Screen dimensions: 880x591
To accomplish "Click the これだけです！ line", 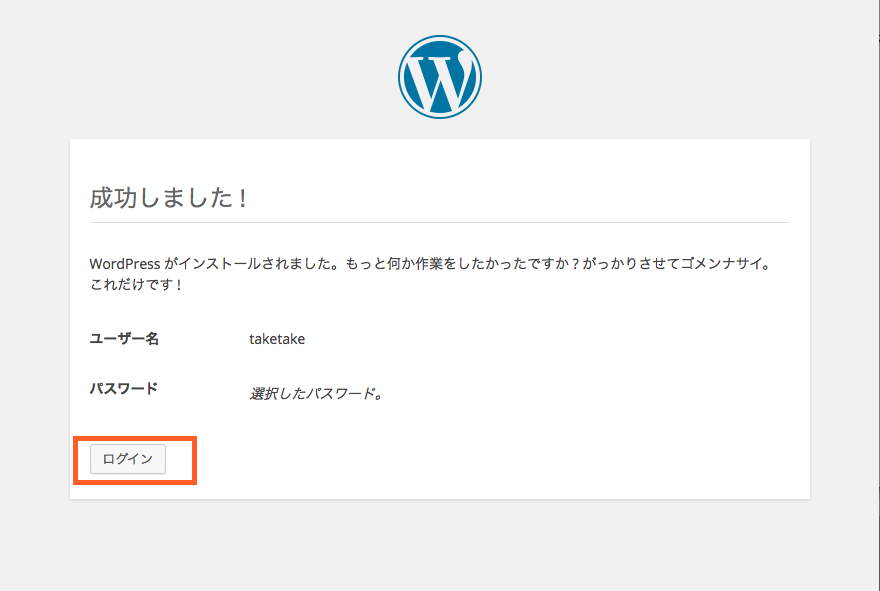I will tap(136, 285).
